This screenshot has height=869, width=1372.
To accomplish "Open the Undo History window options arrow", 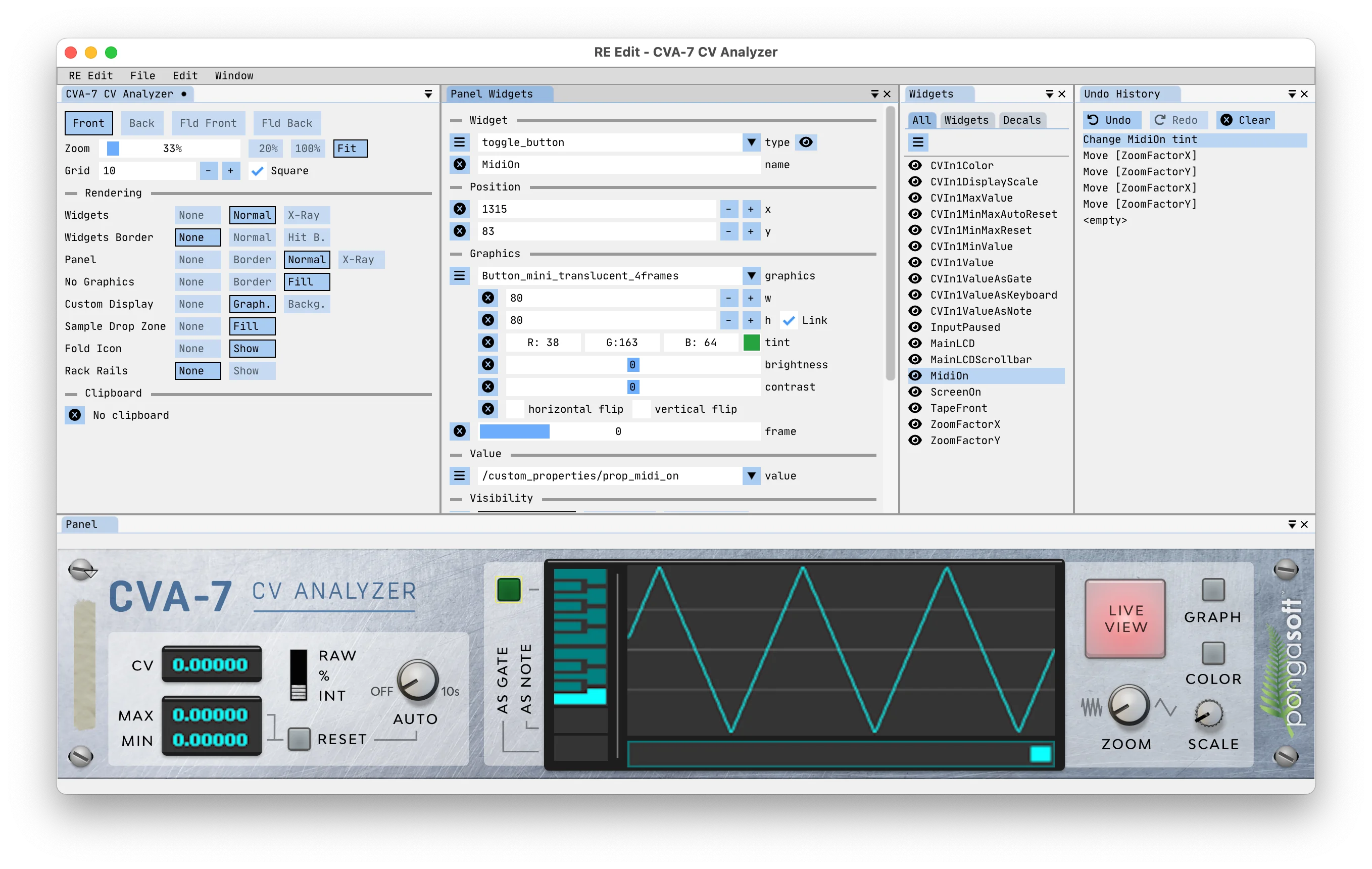I will point(1292,94).
